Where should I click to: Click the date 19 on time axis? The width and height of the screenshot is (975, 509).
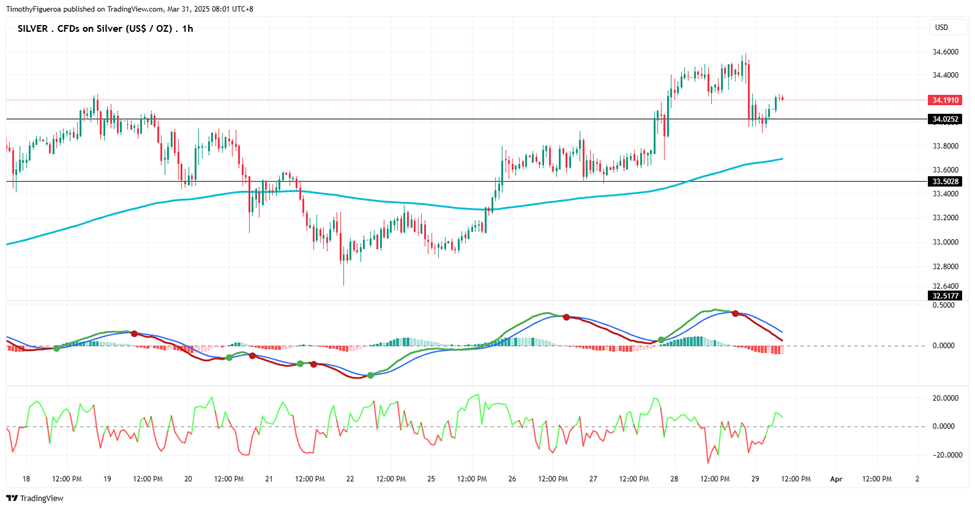107,479
